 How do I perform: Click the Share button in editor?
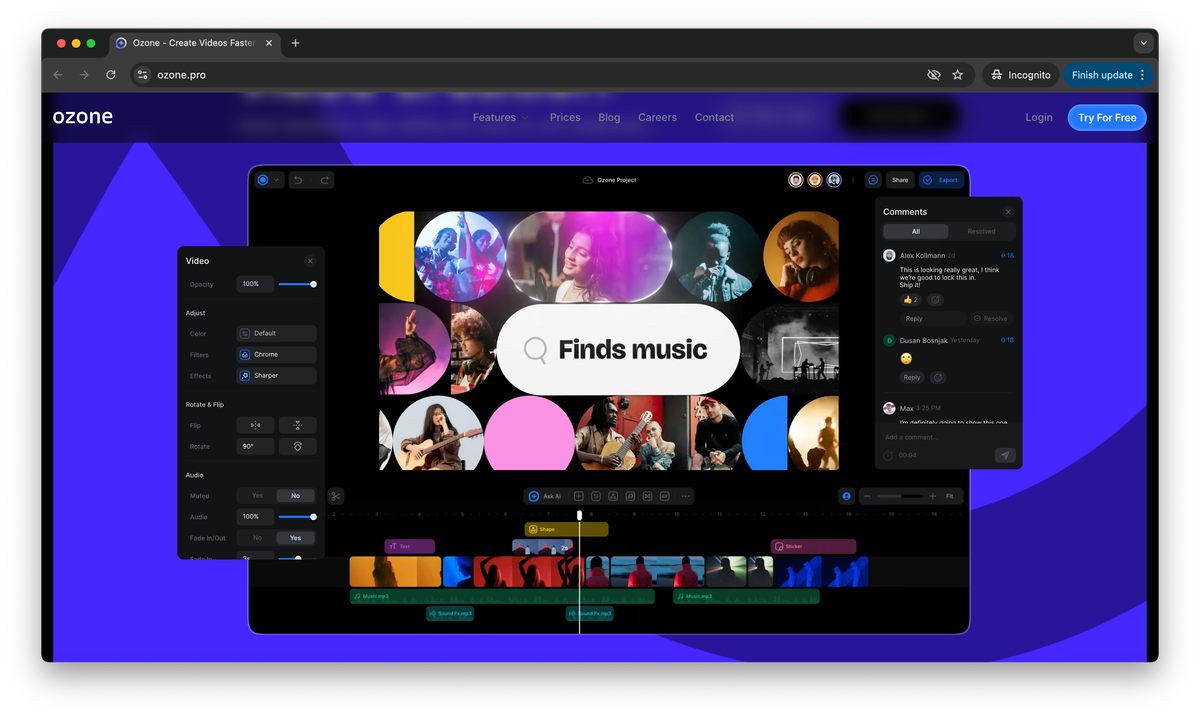coord(900,180)
